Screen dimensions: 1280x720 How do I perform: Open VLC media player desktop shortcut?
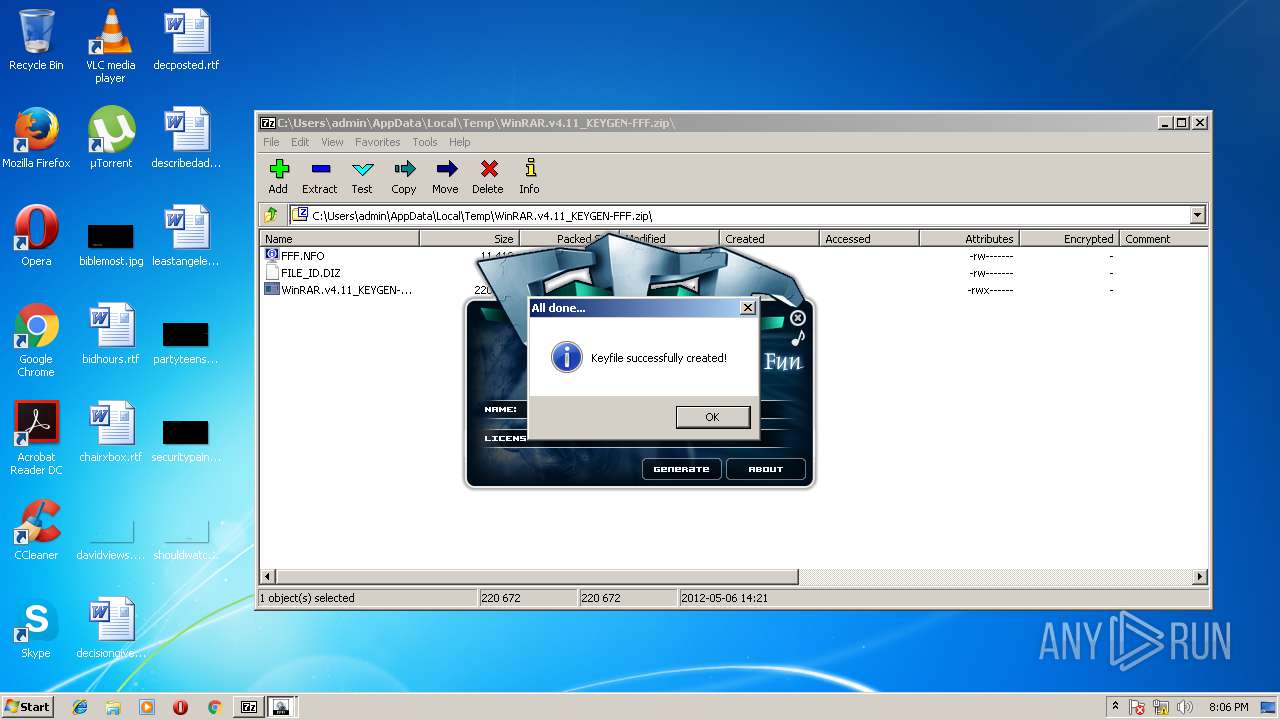point(110,46)
